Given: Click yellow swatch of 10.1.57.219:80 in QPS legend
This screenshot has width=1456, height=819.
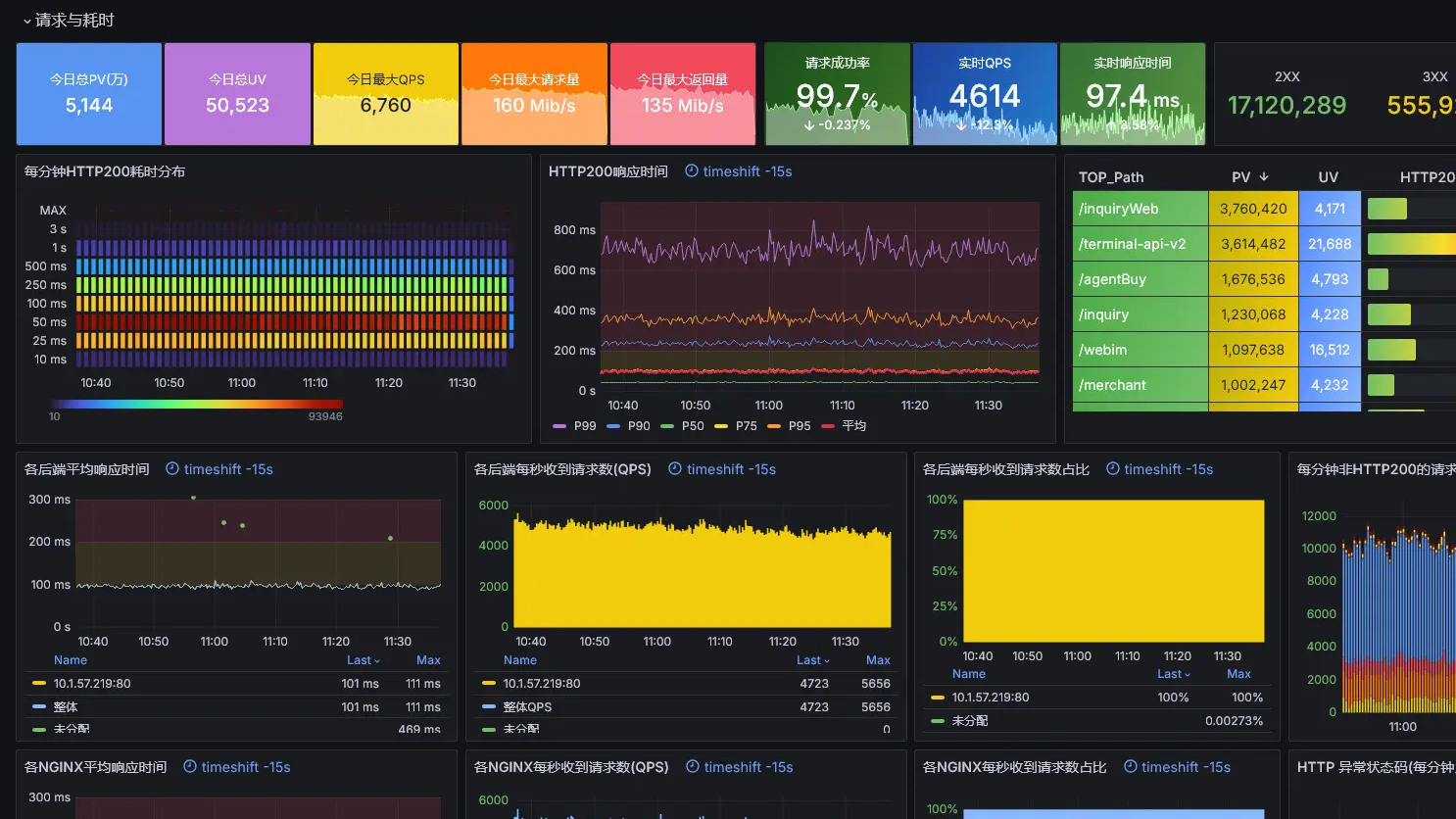Looking at the screenshot, I should (489, 684).
